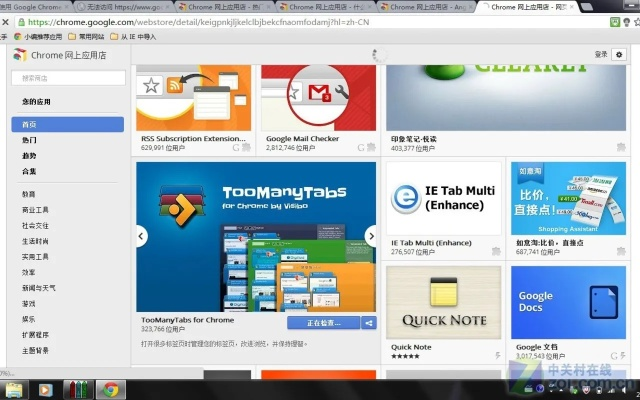Open Google Docs thumbnail
The width and height of the screenshot is (640, 400).
(568, 302)
